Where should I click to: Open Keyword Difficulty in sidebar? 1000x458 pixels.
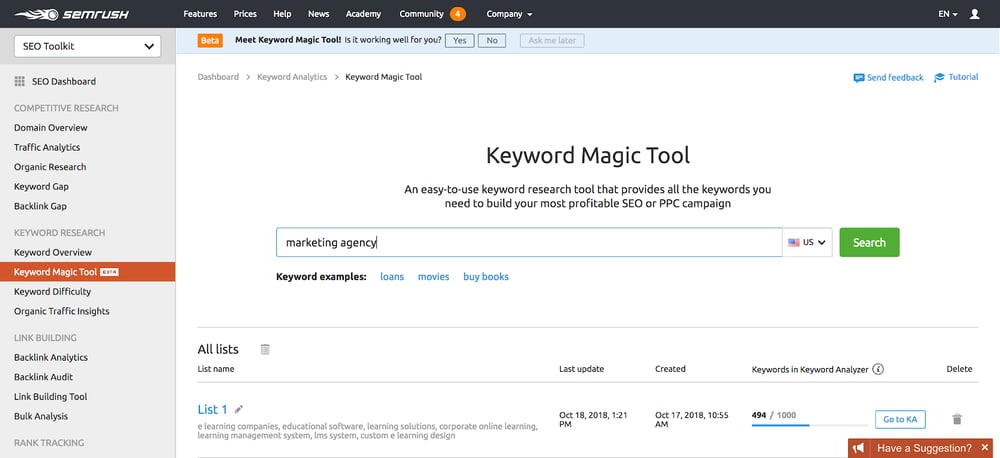click(52, 292)
